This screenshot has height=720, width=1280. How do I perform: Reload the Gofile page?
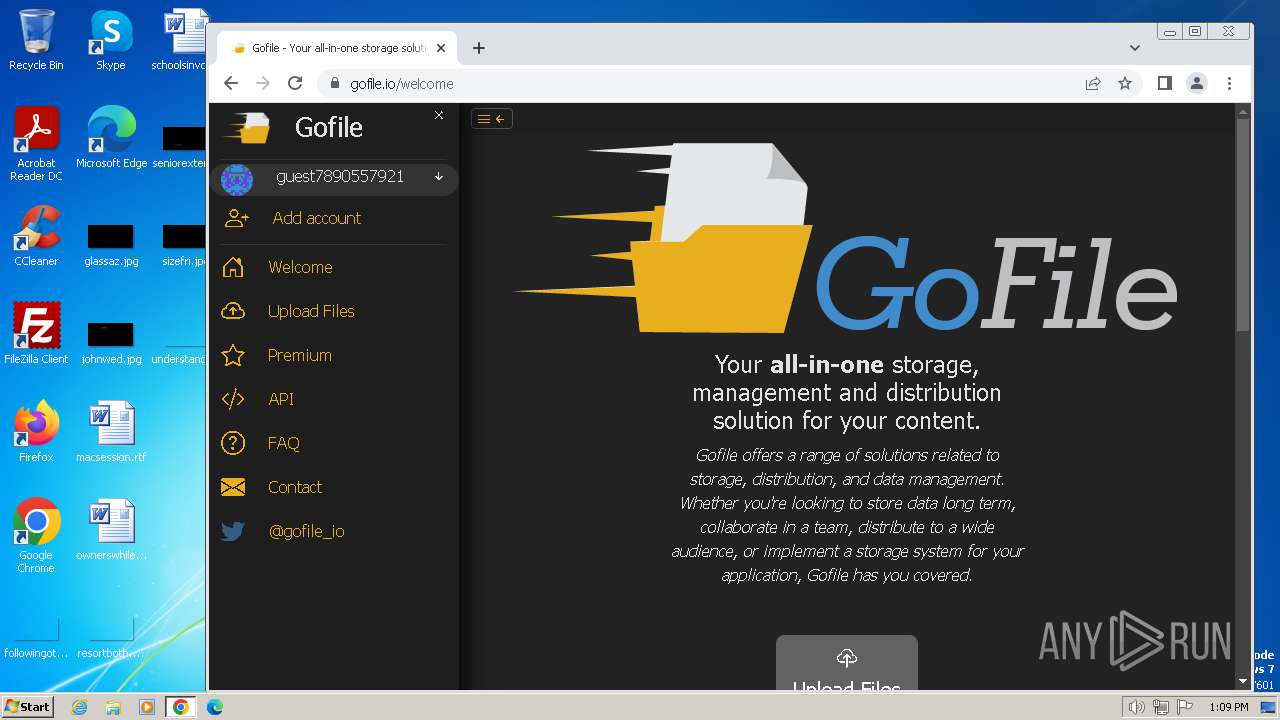click(x=295, y=84)
